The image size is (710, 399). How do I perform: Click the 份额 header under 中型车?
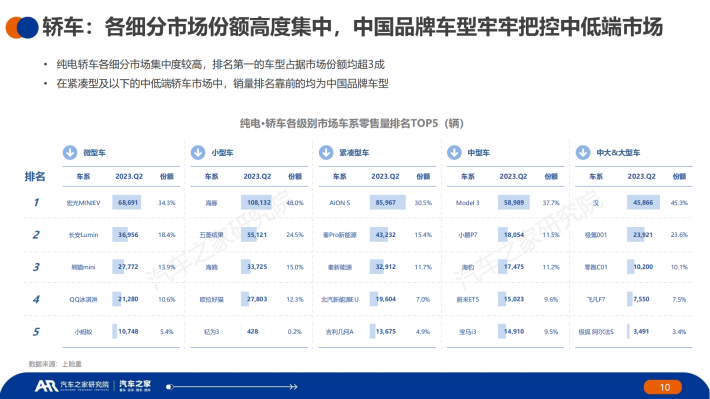click(551, 177)
